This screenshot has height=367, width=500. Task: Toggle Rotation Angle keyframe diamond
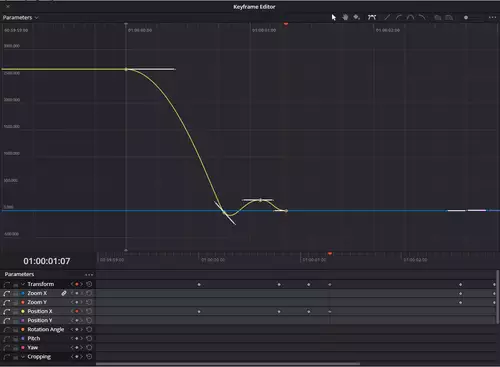[76, 329]
